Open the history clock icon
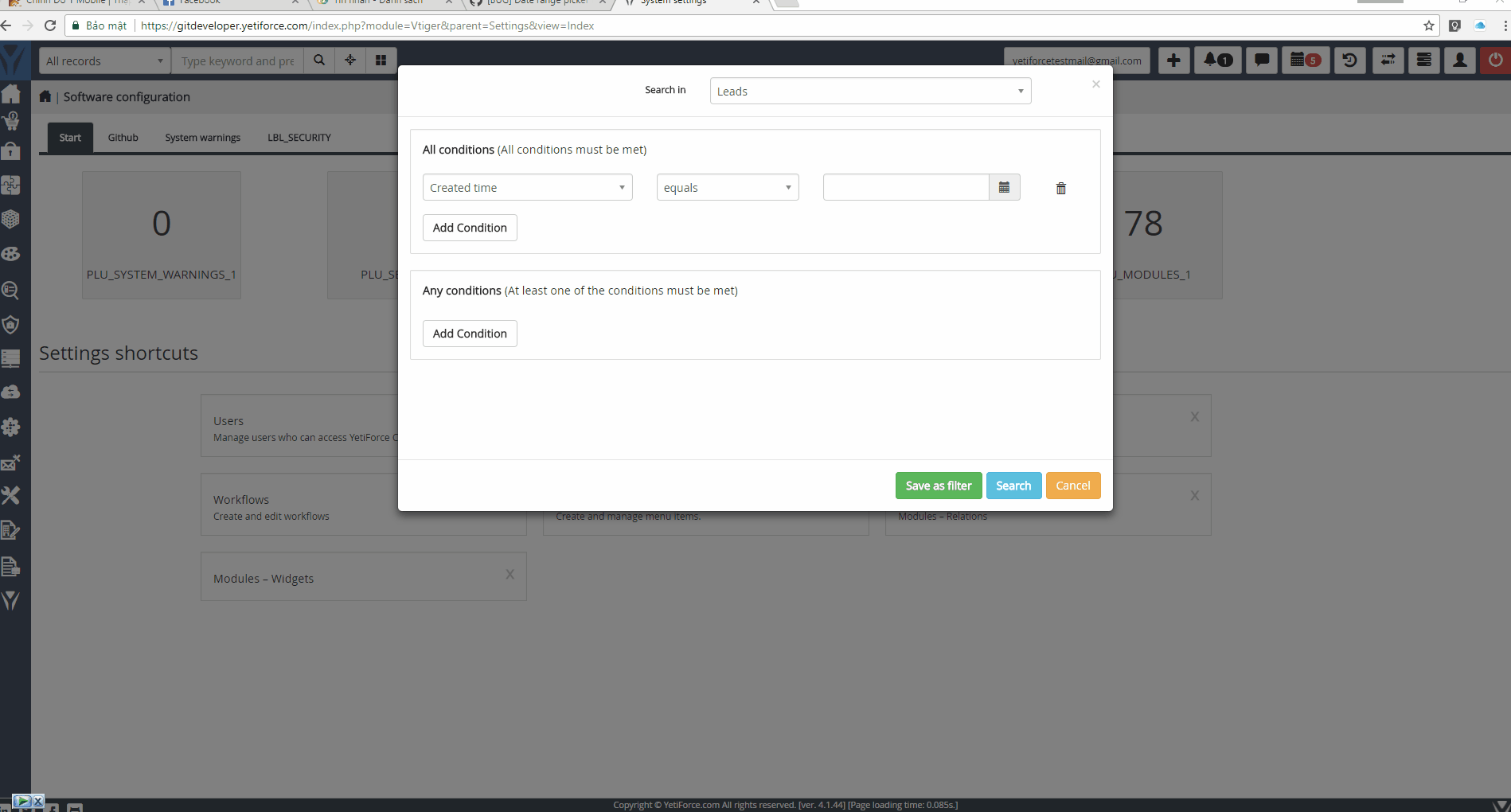1511x812 pixels. tap(1349, 61)
